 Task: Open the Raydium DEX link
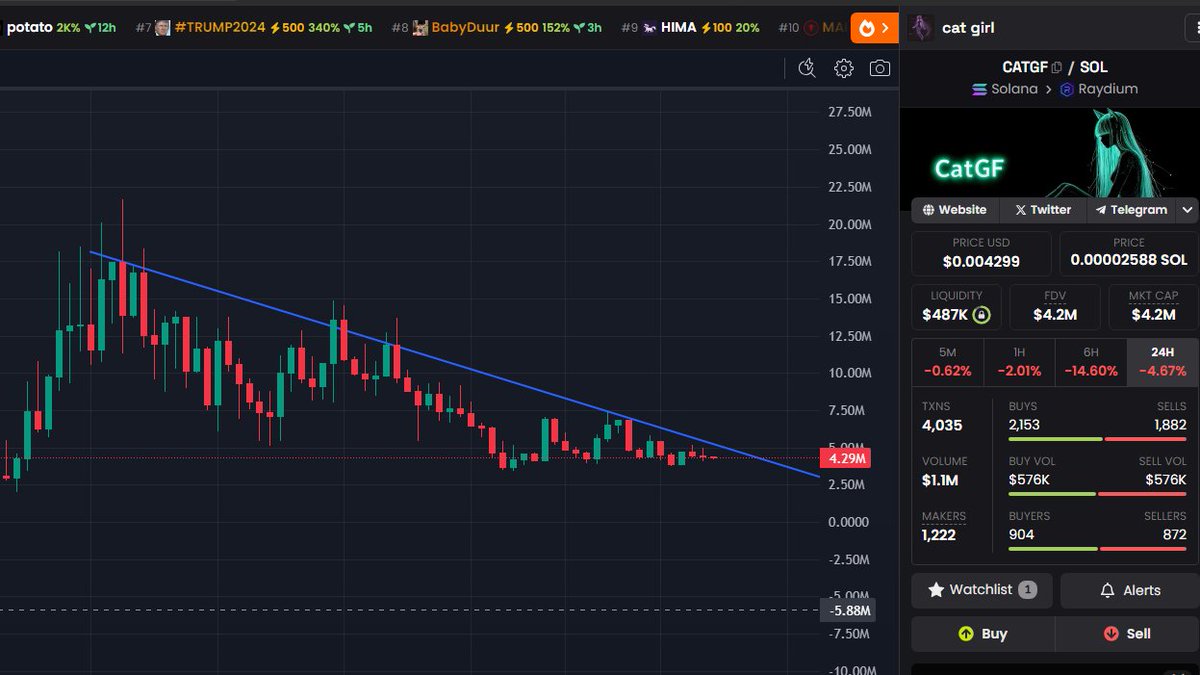tap(1098, 89)
